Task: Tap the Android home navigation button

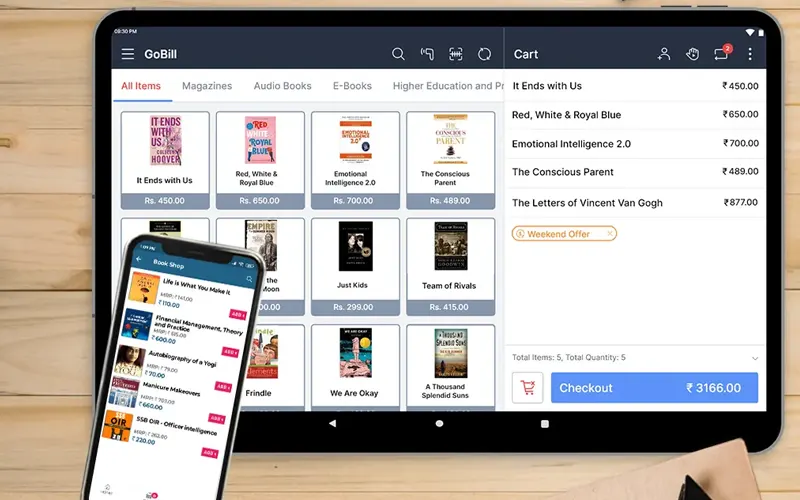Action: click(439, 423)
